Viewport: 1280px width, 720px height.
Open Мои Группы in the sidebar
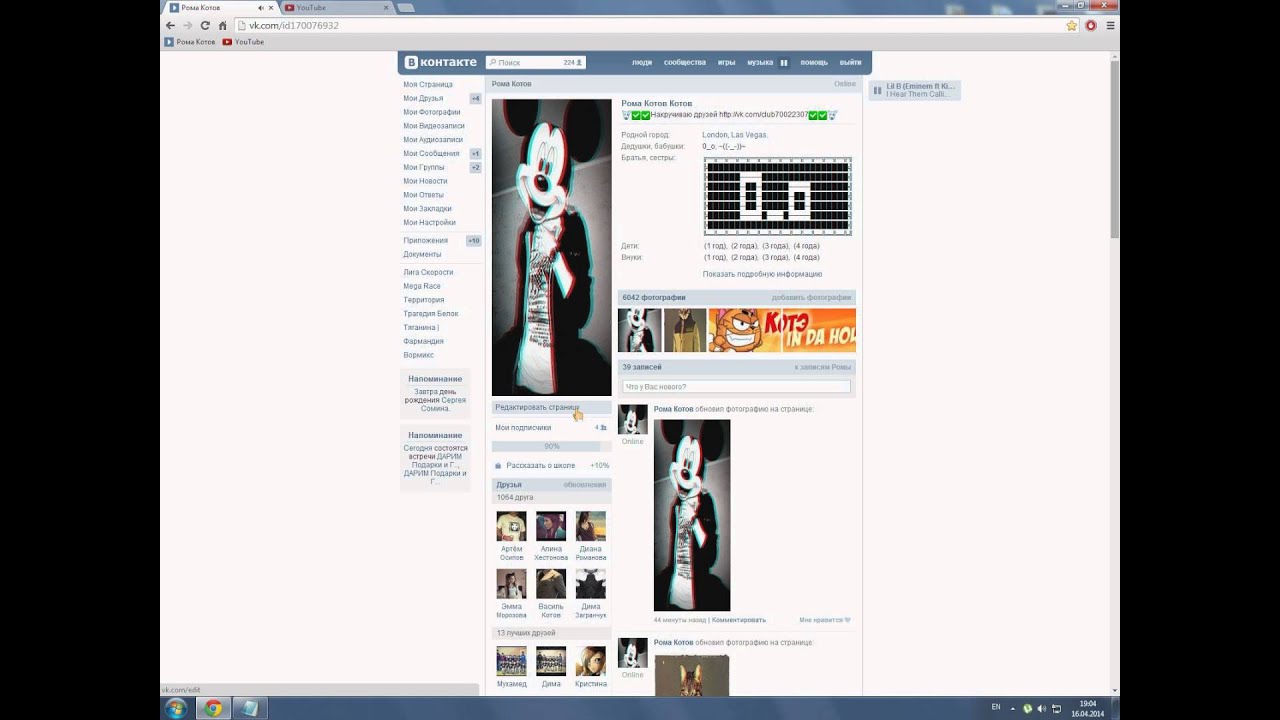tap(424, 167)
